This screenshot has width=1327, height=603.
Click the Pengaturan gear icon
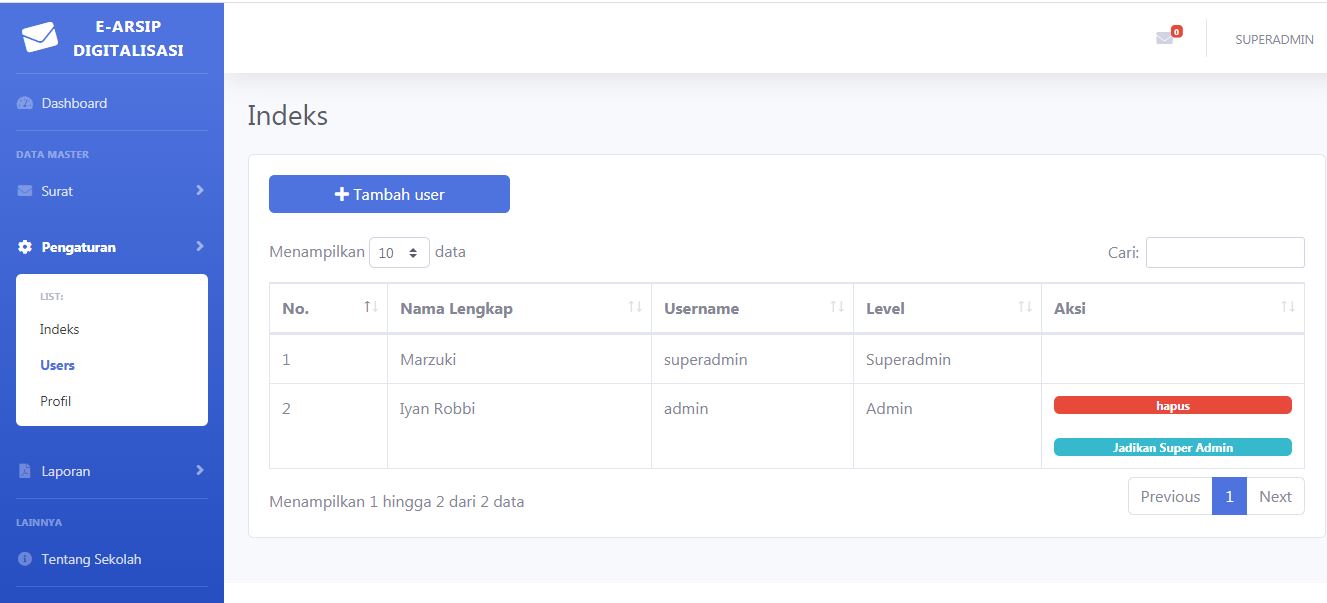tap(25, 247)
